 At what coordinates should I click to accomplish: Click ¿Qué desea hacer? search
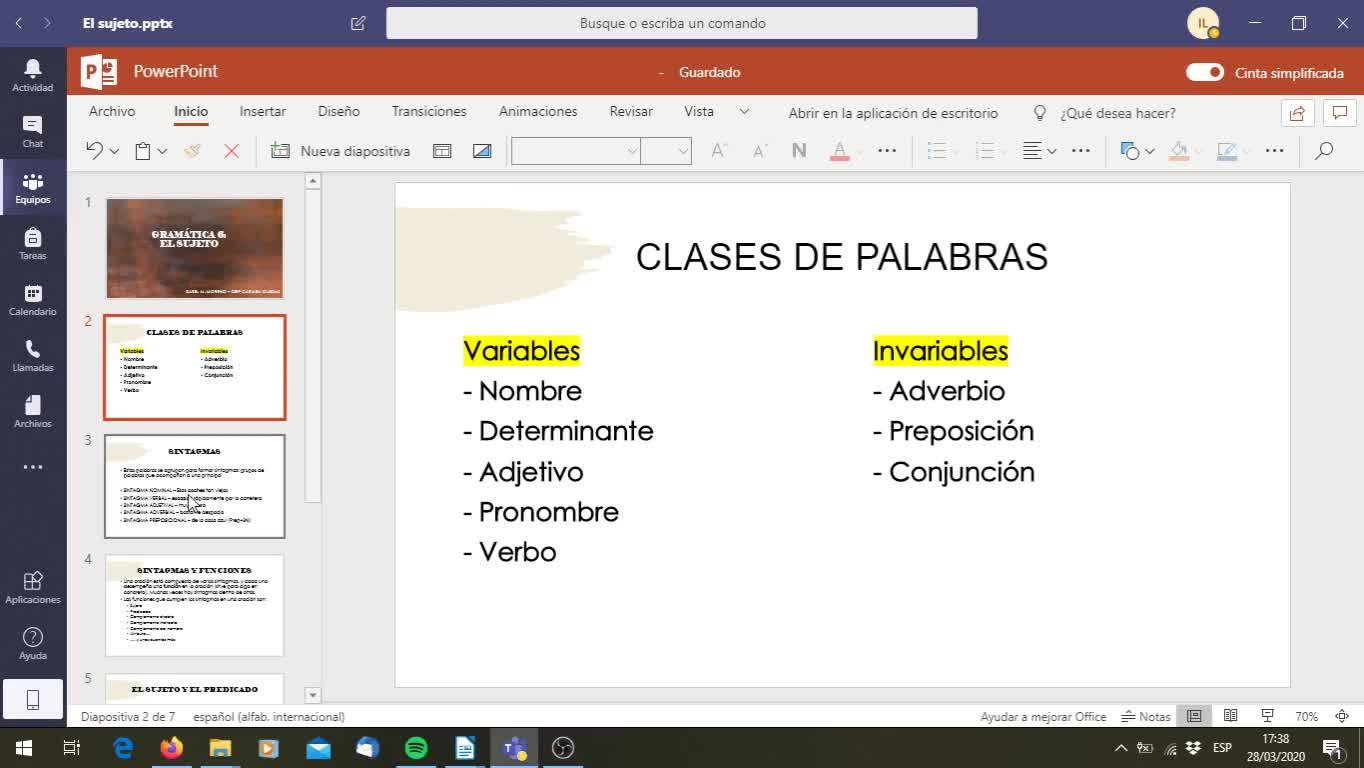[x=1105, y=113]
